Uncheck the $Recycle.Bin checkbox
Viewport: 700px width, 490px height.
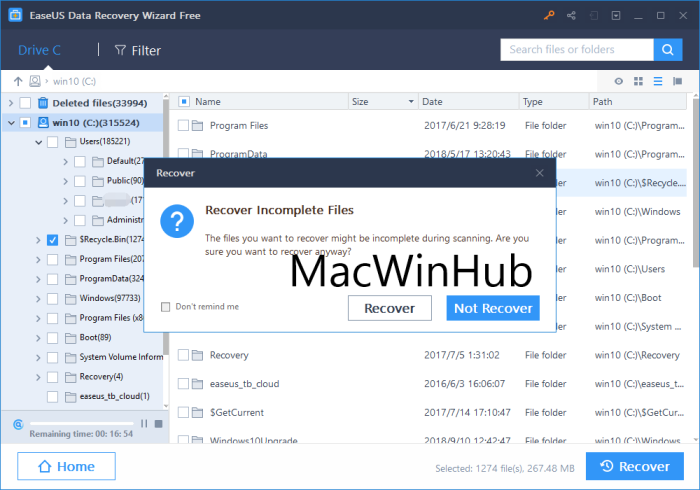(x=53, y=240)
